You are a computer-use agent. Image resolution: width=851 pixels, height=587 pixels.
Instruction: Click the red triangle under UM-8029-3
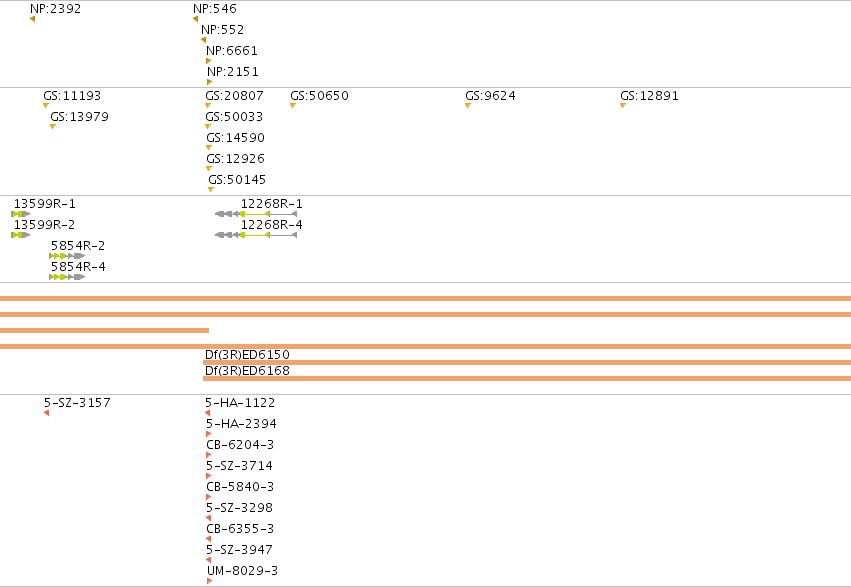[x=209, y=581]
